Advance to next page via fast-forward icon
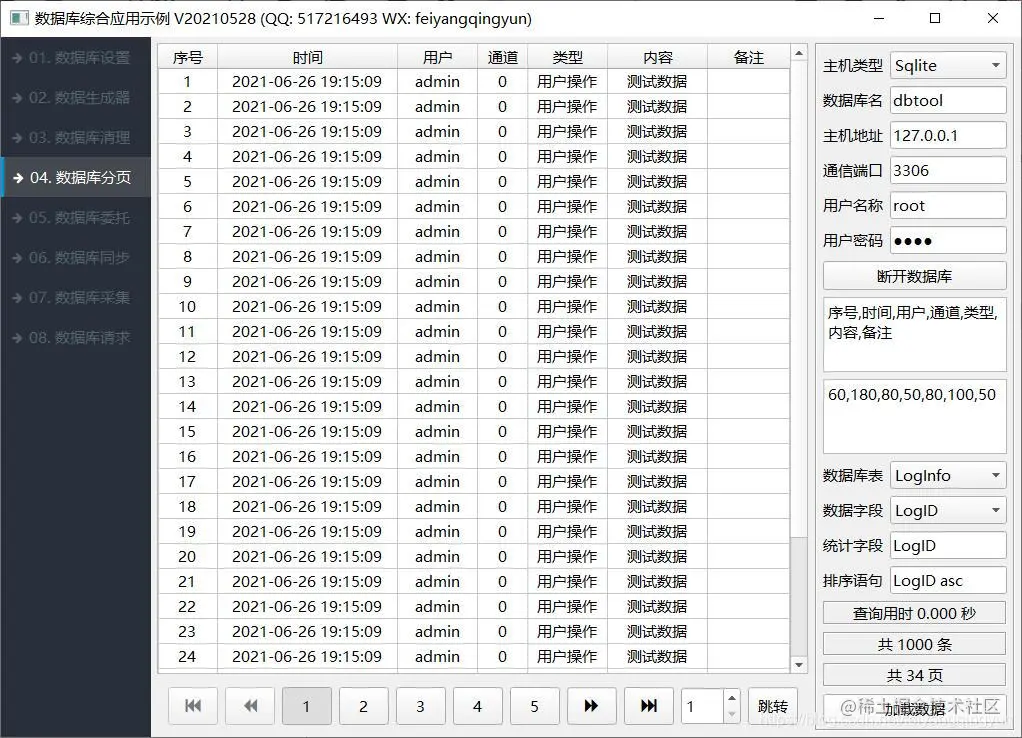Screen dimensions: 1022x738 591,706
